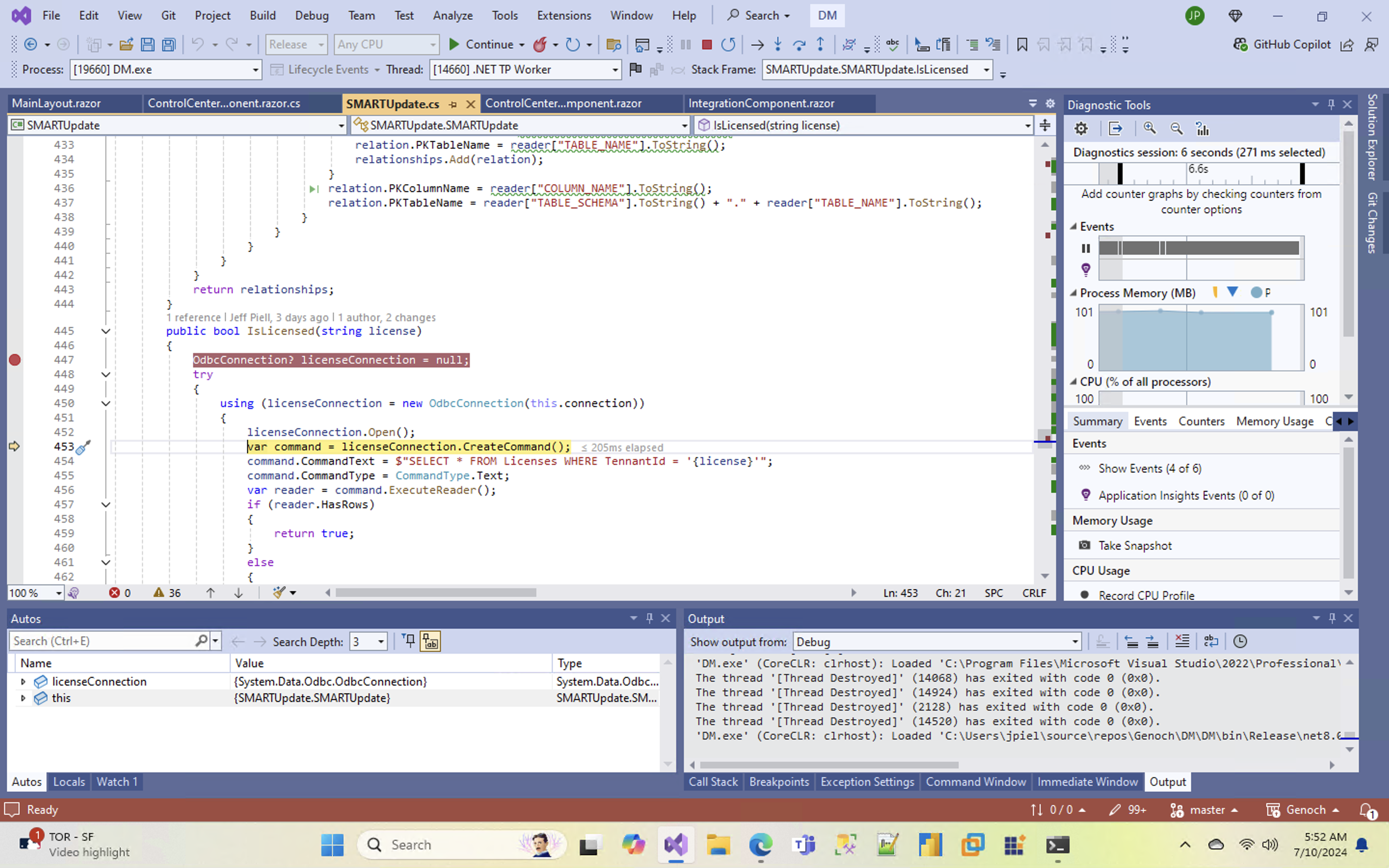Open Diagnostic Tools settings gear
1389x868 pixels.
1081,128
